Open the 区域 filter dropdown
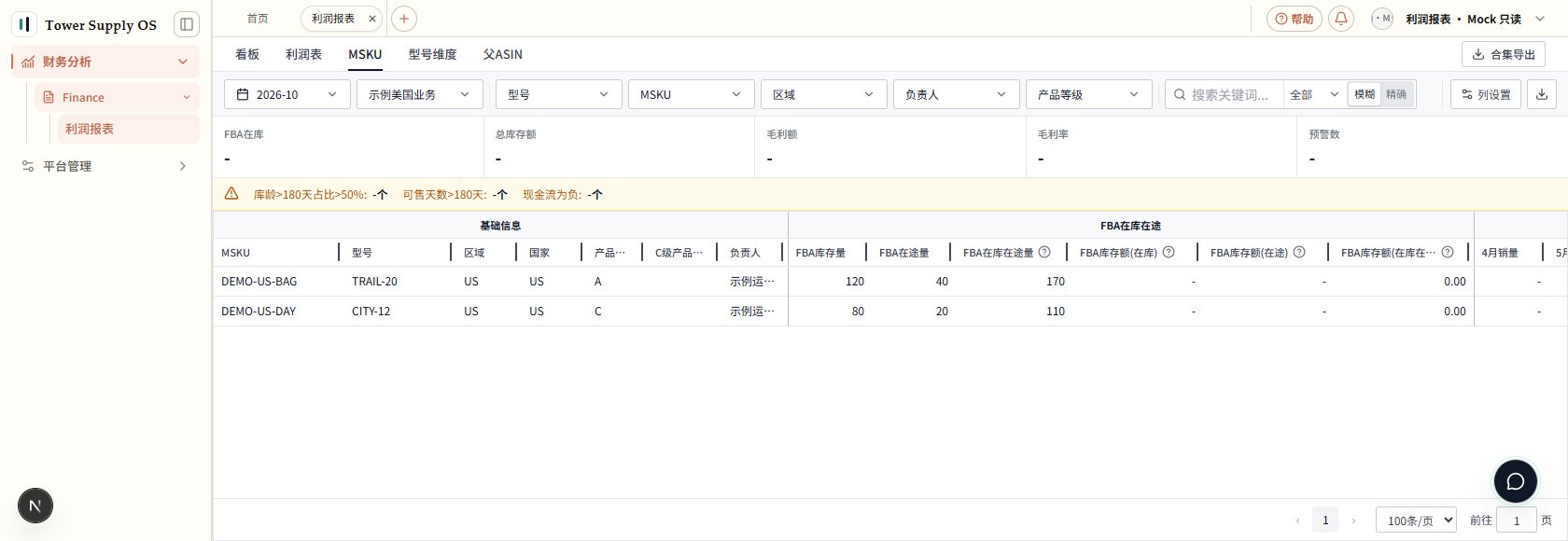The width and height of the screenshot is (1568, 541). tap(823, 94)
